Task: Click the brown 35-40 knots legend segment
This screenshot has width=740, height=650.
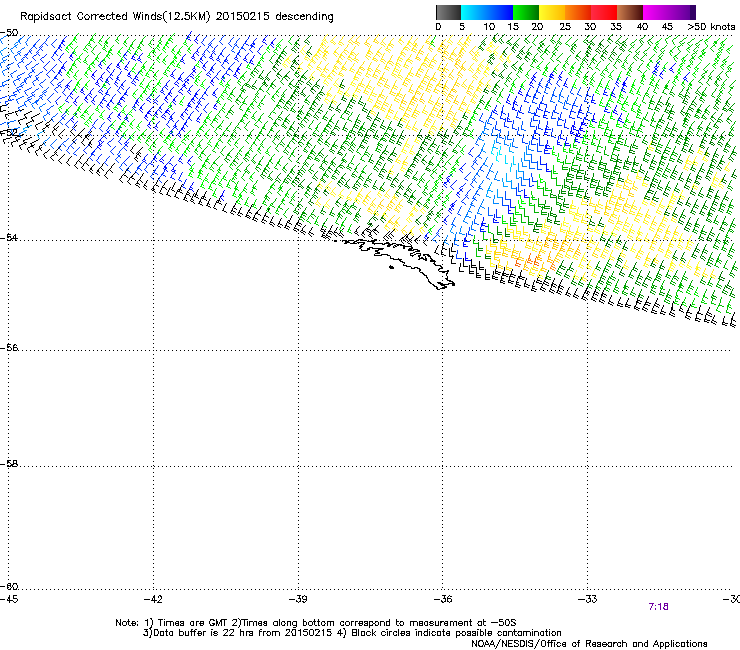Action: (x=630, y=12)
